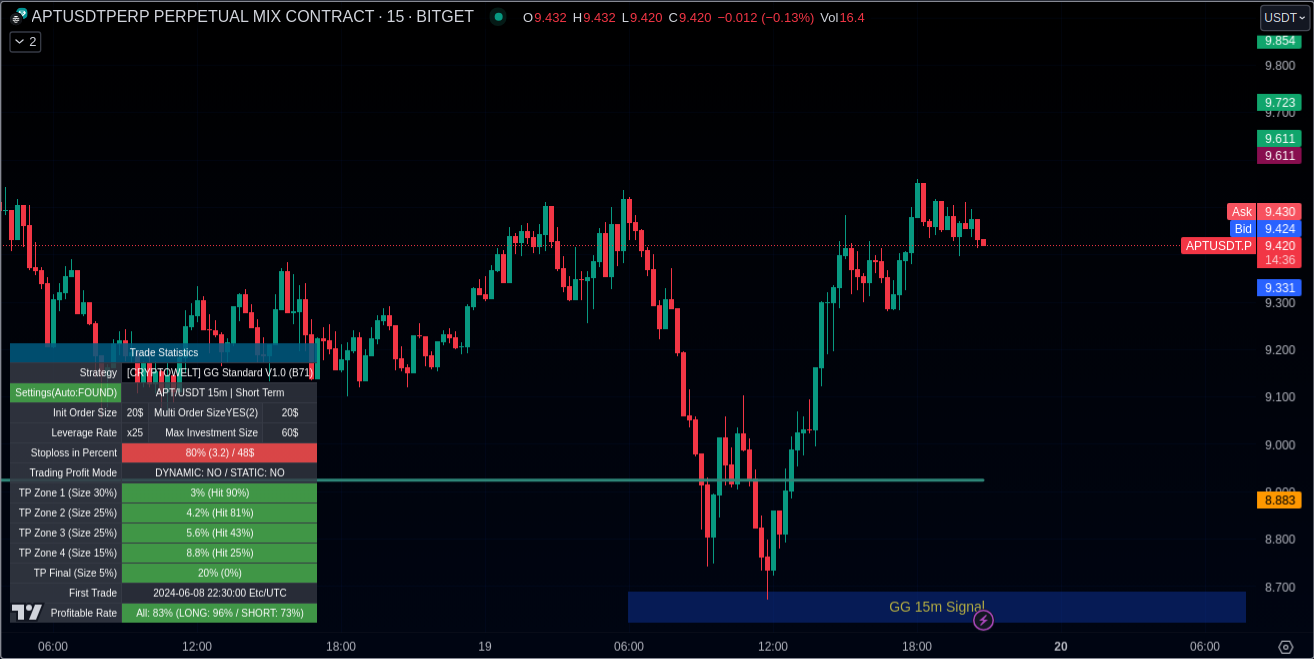
Task: Click the red Stoploss 80% value cell
Action: click(x=219, y=453)
